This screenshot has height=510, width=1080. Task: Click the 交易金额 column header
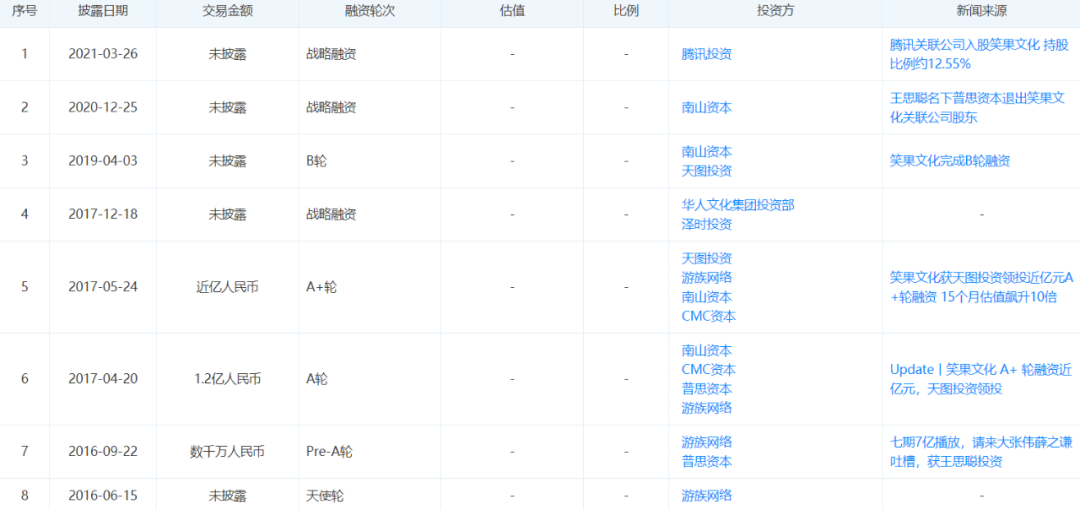coord(227,13)
